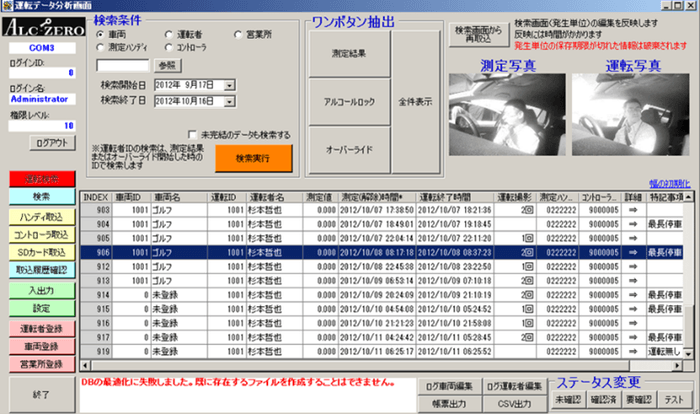This screenshot has height=414, width=700.
Task: Click detail arrow in row 903
Action: [x=632, y=211]
